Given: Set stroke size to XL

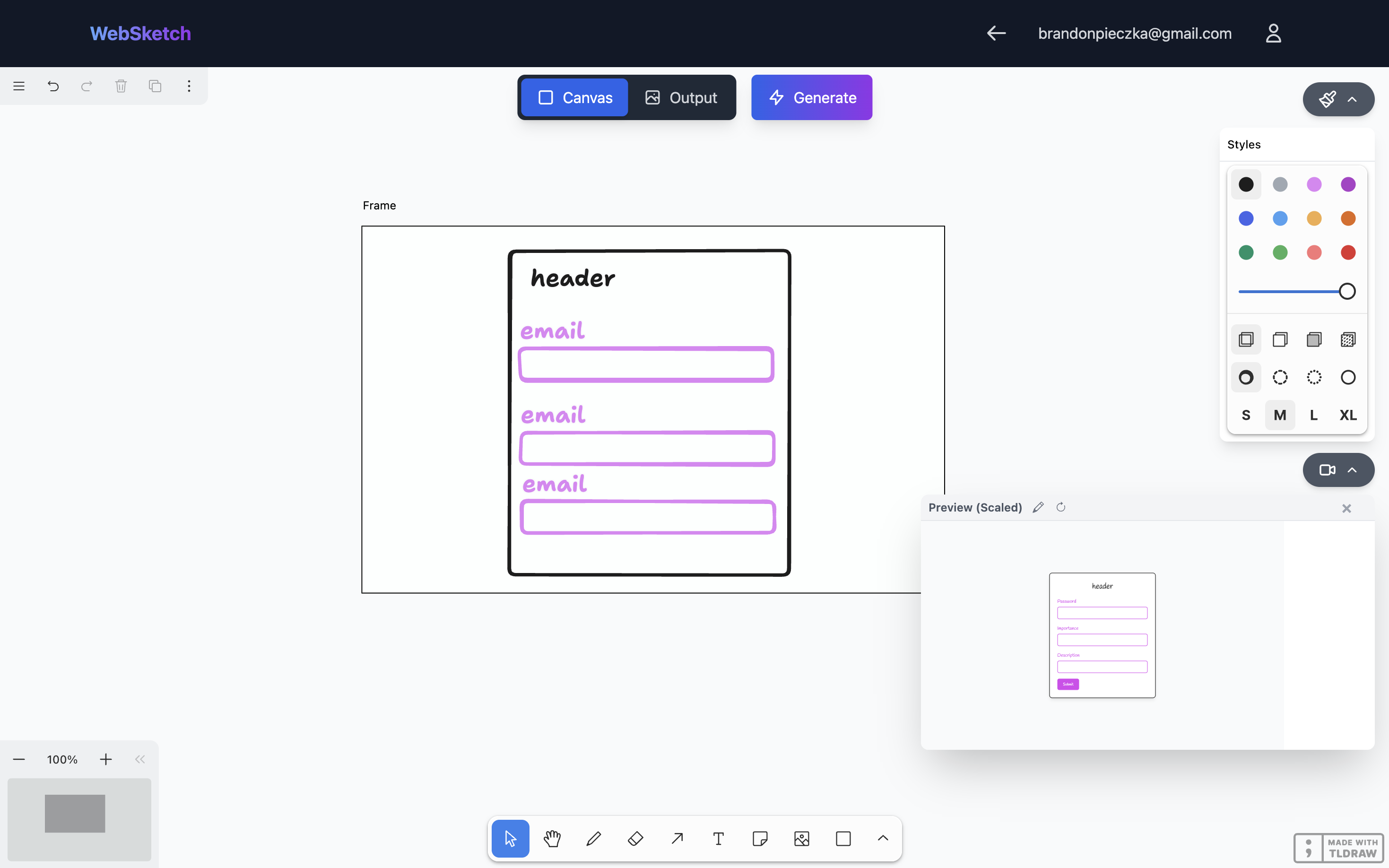Looking at the screenshot, I should pyautogui.click(x=1348, y=415).
